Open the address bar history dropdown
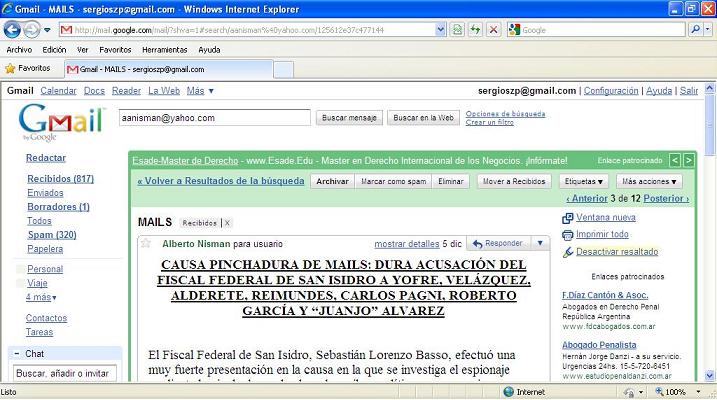The image size is (717, 400). tap(440, 30)
